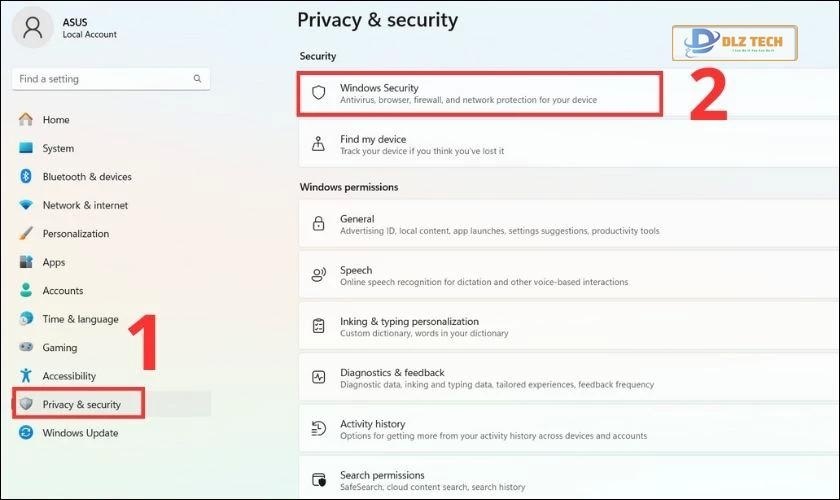Open the Windows Update section
This screenshot has width=840, height=500.
[x=80, y=433]
